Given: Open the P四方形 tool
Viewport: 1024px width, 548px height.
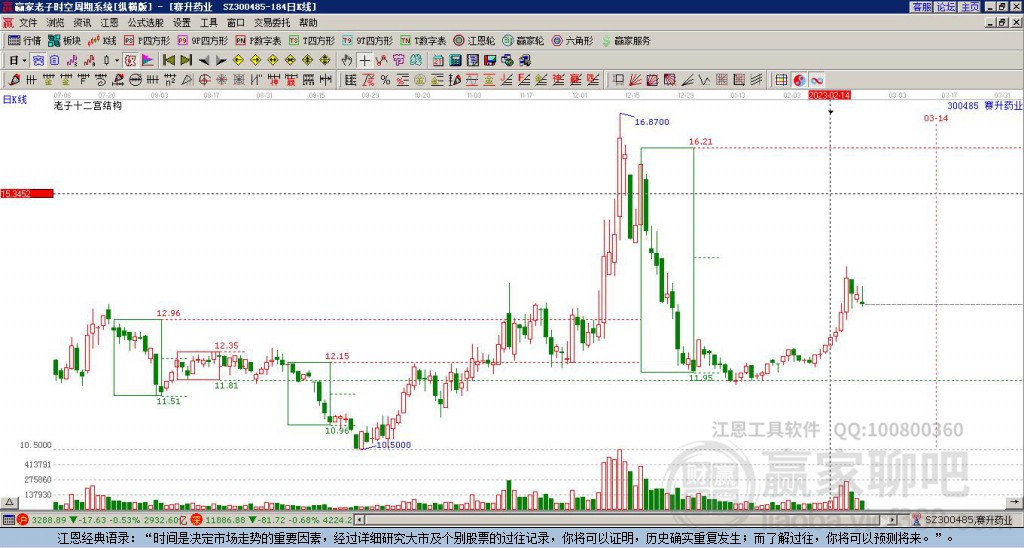Looking at the screenshot, I should (147, 40).
